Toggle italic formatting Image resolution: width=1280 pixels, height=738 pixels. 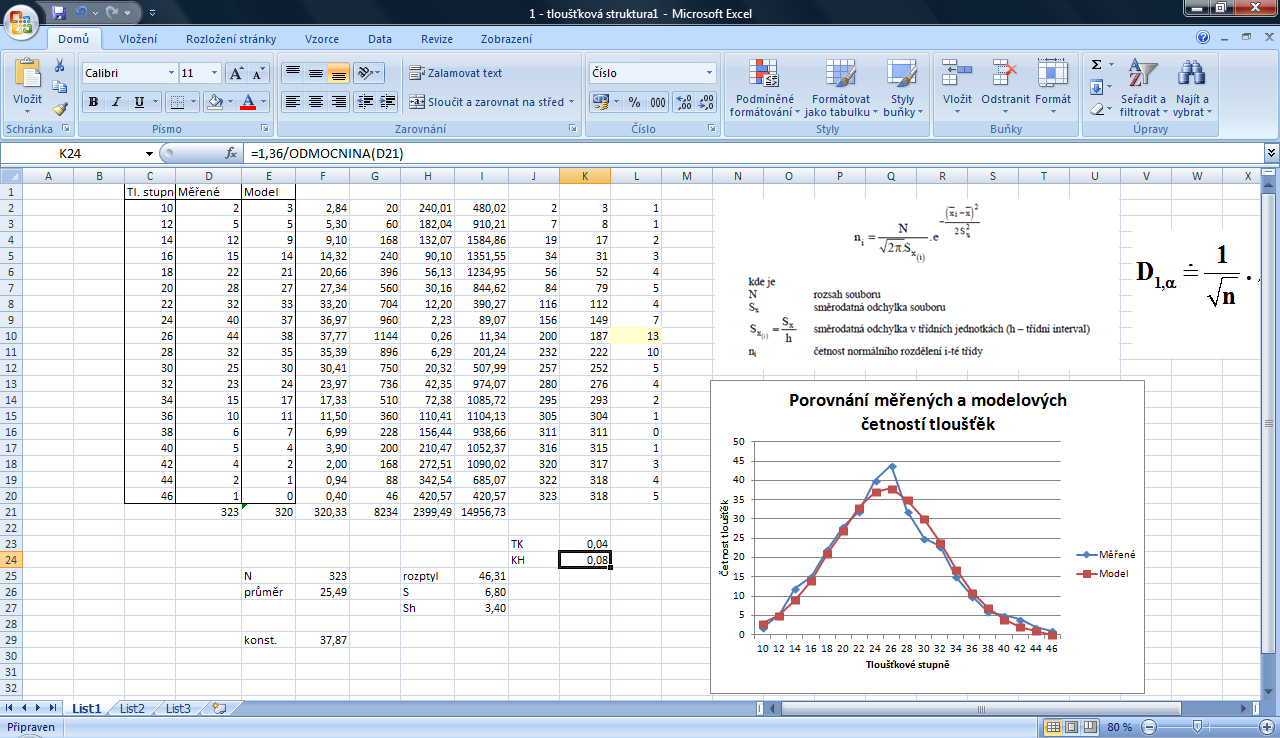point(116,101)
